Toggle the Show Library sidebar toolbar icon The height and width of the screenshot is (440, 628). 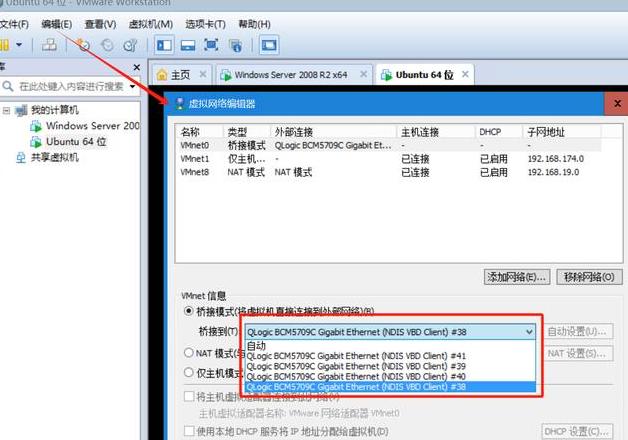click(164, 44)
